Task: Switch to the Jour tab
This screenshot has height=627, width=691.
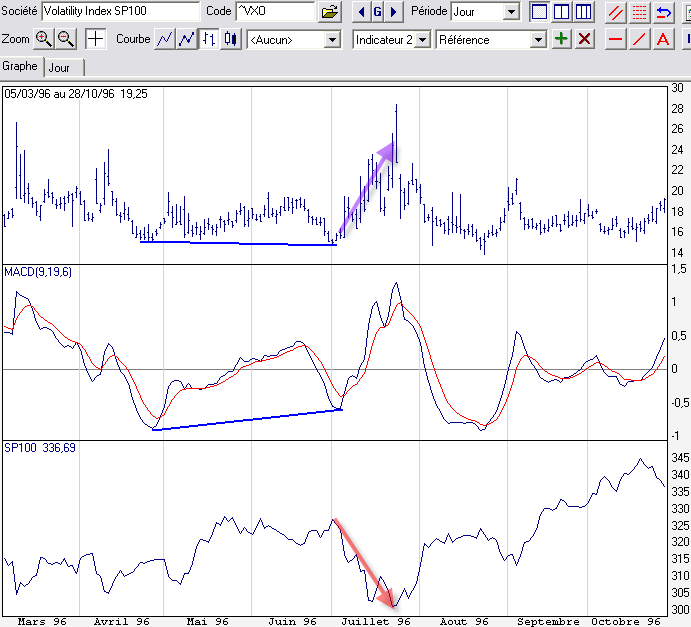Action: point(59,67)
